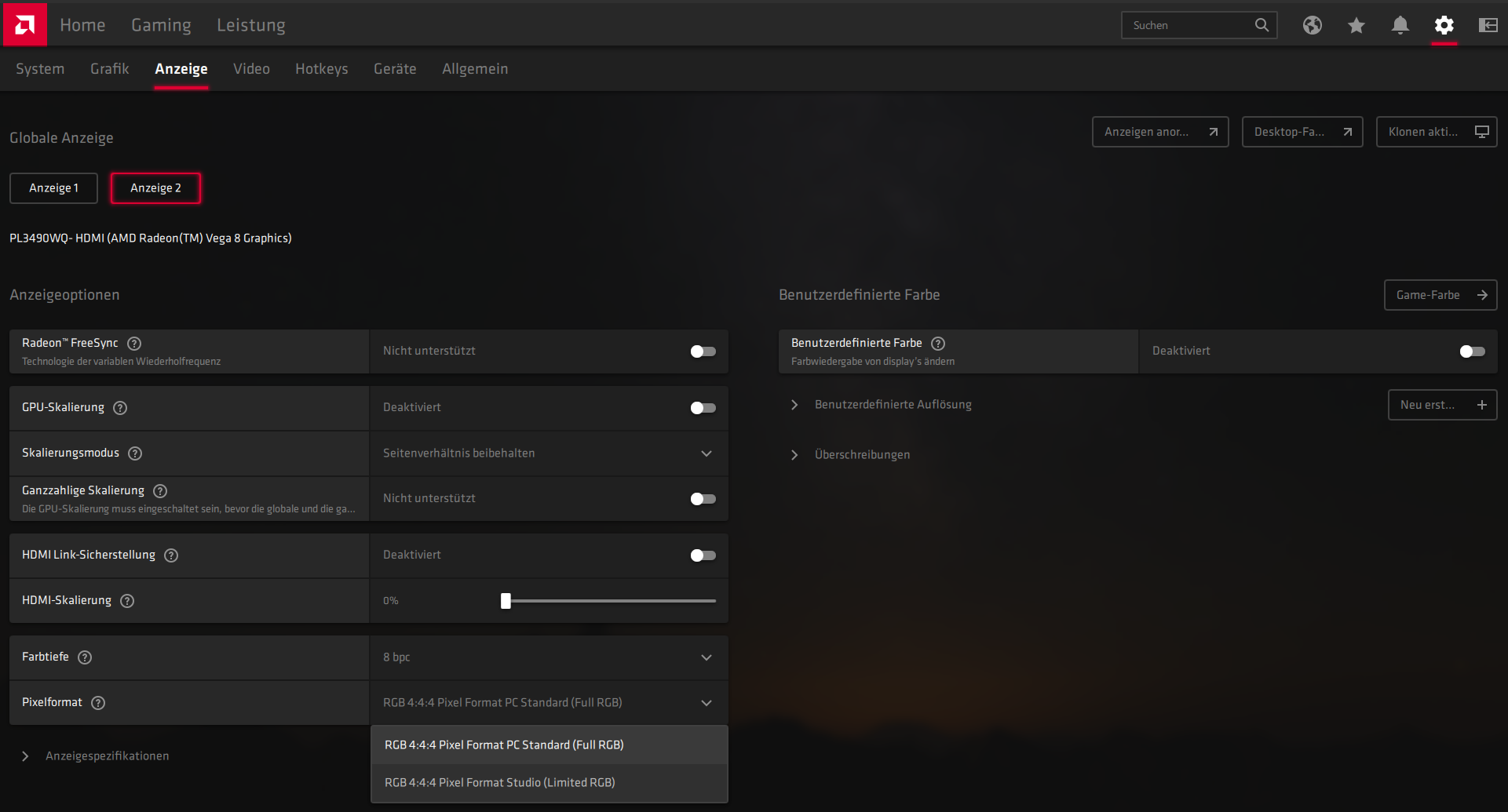Screen dimensions: 1508x812
Task: Toggle the sidebar panel icon
Action: [x=1488, y=25]
